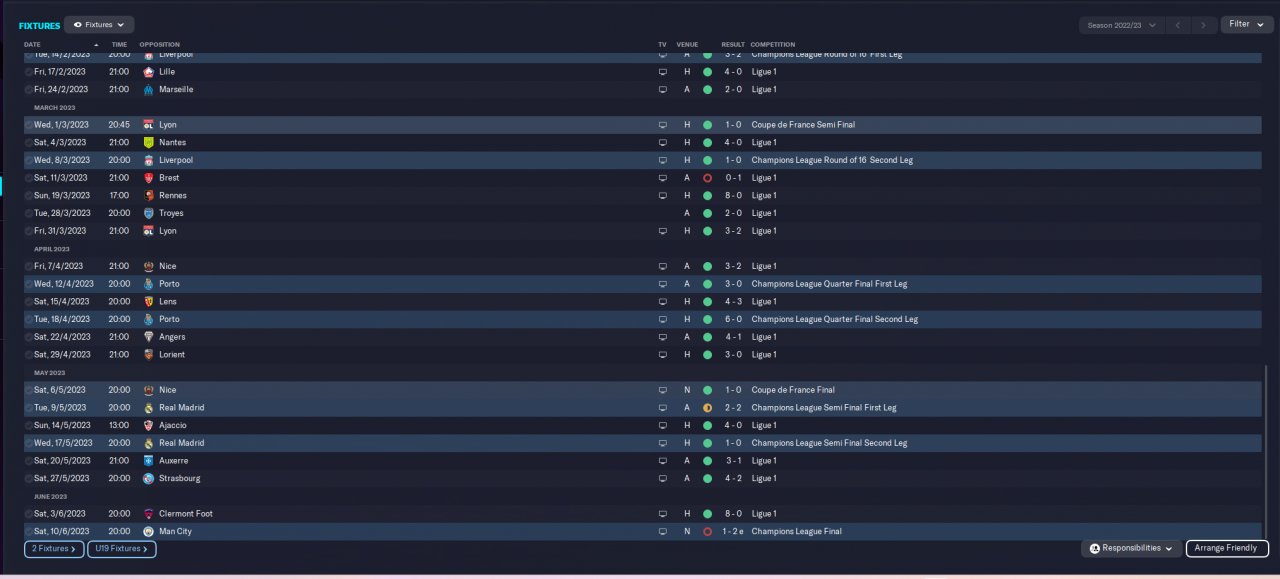The width and height of the screenshot is (1280, 579).
Task: Click the TV icon on the Lille row
Action: click(x=662, y=72)
